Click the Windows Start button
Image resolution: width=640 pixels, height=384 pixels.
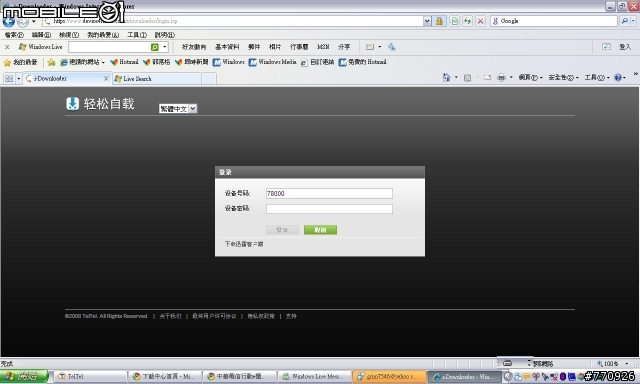click(x=24, y=376)
